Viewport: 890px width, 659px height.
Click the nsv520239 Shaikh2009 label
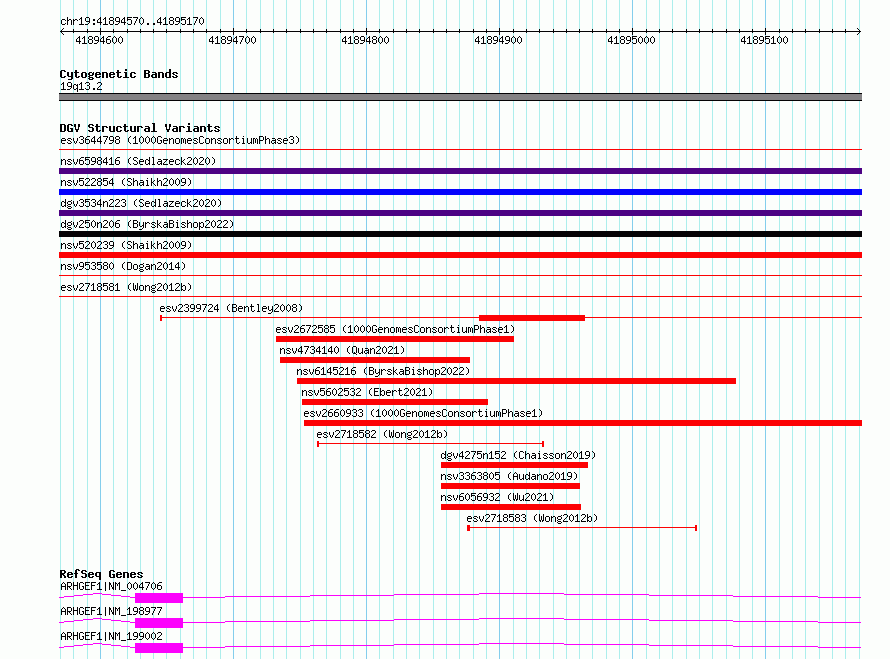(126, 245)
